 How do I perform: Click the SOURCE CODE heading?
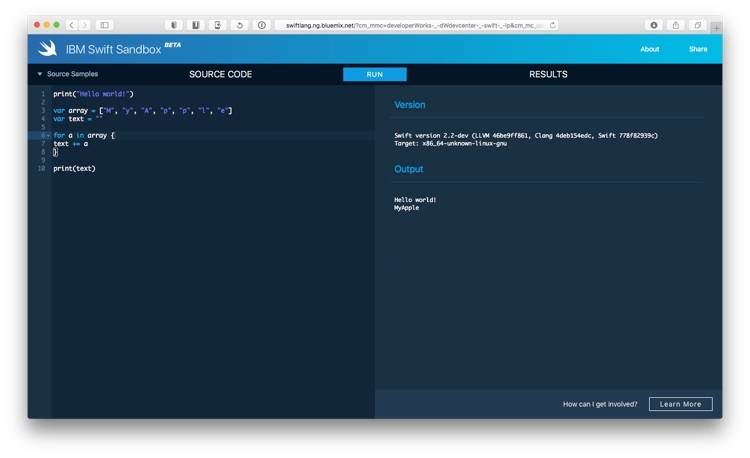[221, 75]
